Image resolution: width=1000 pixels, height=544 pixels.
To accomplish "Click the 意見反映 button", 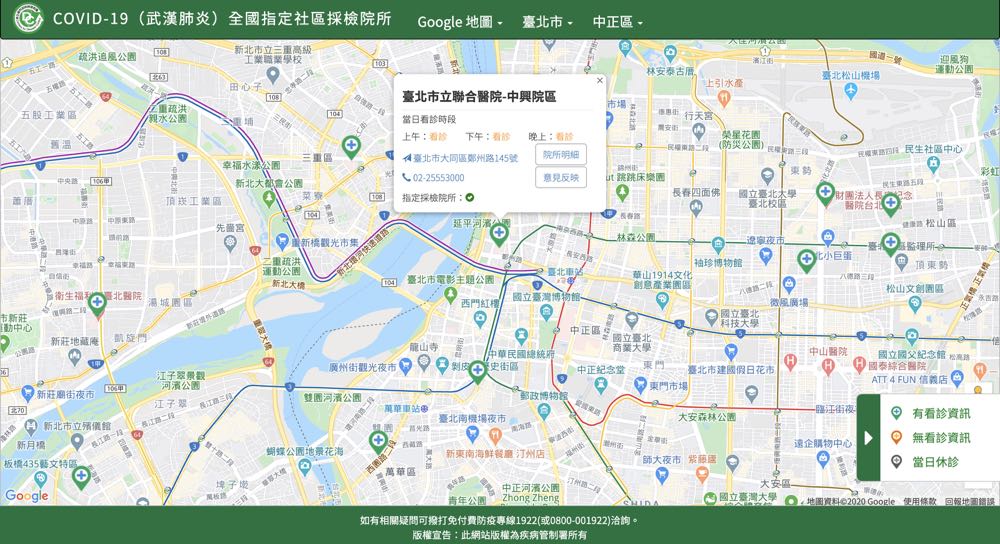I will (x=561, y=177).
